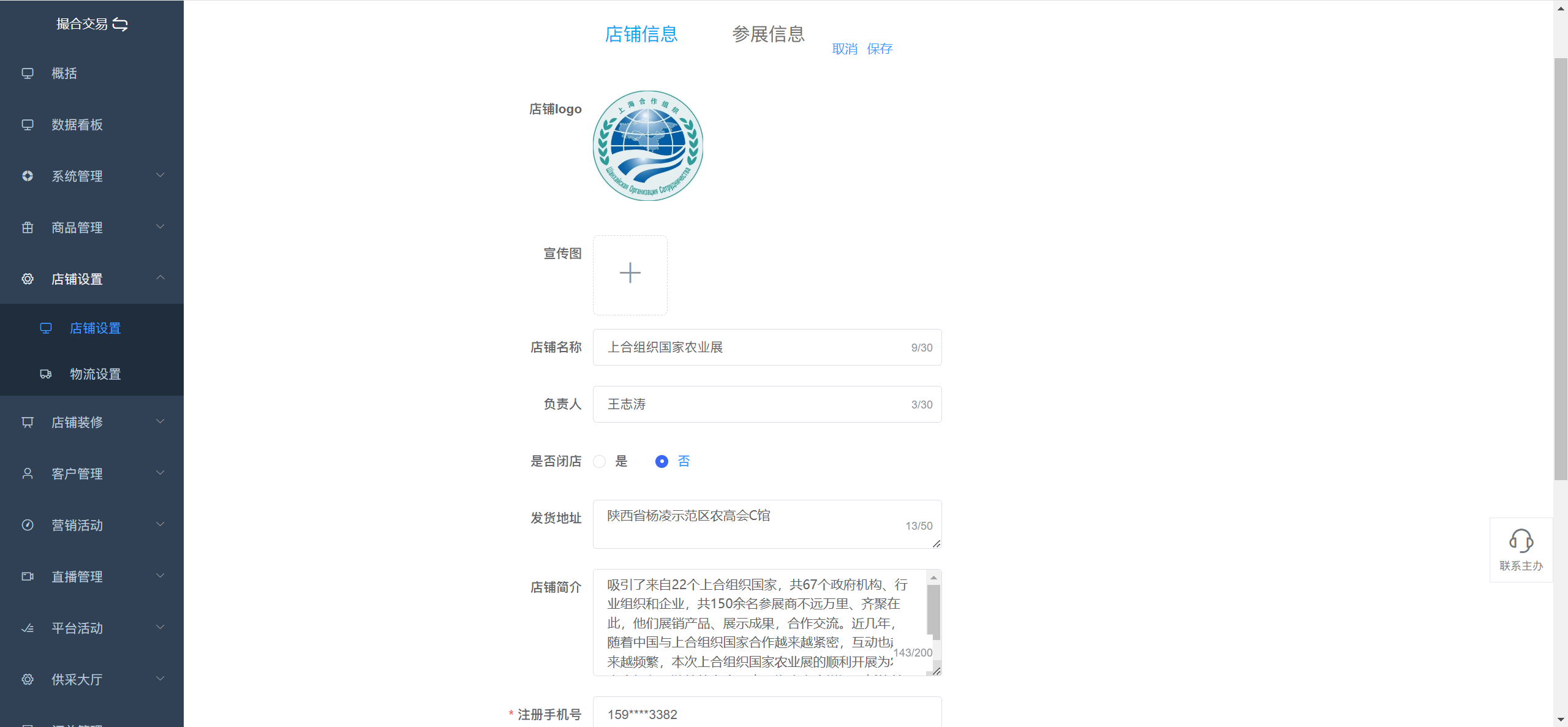This screenshot has width=1568, height=727.
Task: Click the gift box icon for 商品管理
Action: pos(28,228)
